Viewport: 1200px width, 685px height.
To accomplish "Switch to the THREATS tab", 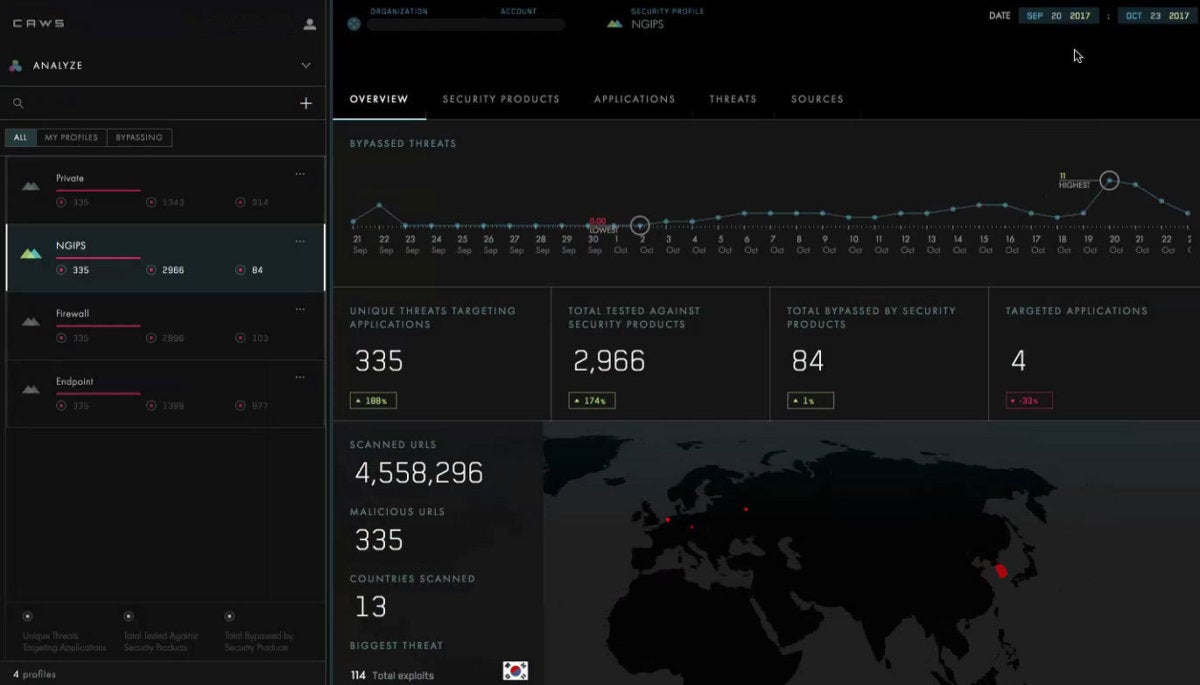I will coord(733,99).
